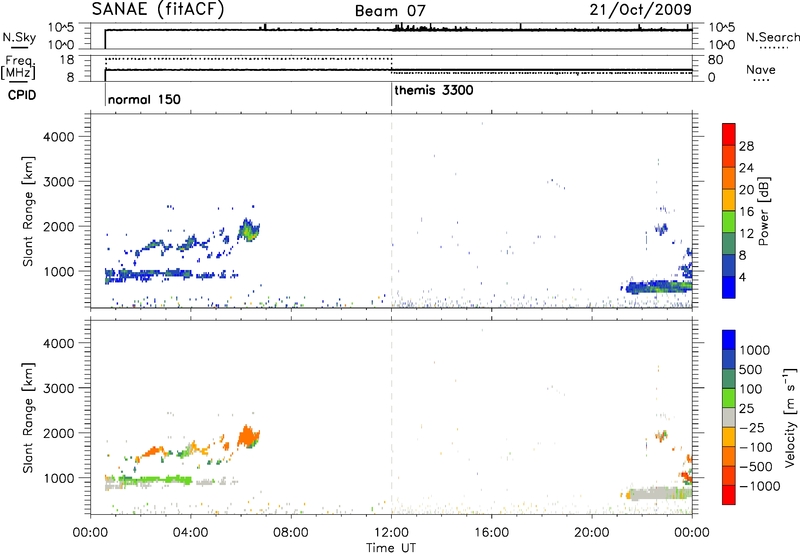Click the gray -25 to 25 velocity swatch
This screenshot has width=800, height=554.
(x=729, y=417)
